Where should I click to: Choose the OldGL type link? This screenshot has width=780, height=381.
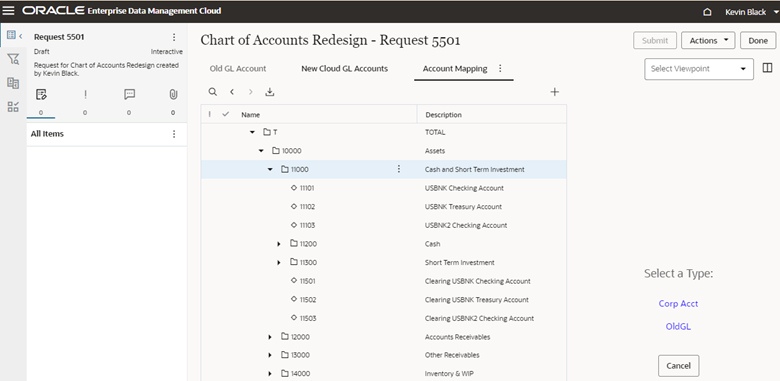click(x=678, y=327)
